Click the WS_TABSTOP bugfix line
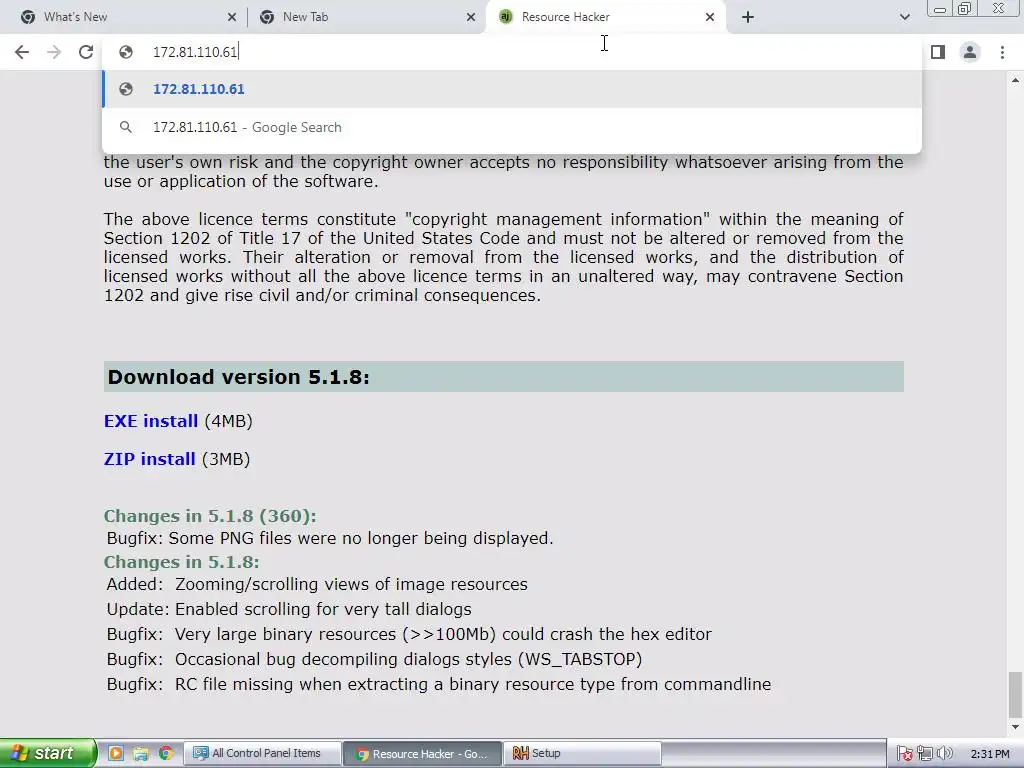1024x768 pixels. point(374,659)
